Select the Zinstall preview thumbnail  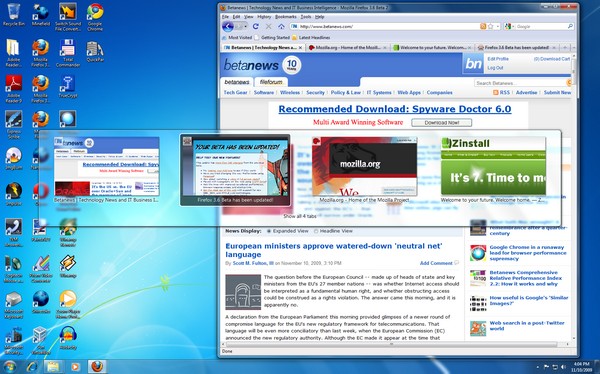click(493, 170)
